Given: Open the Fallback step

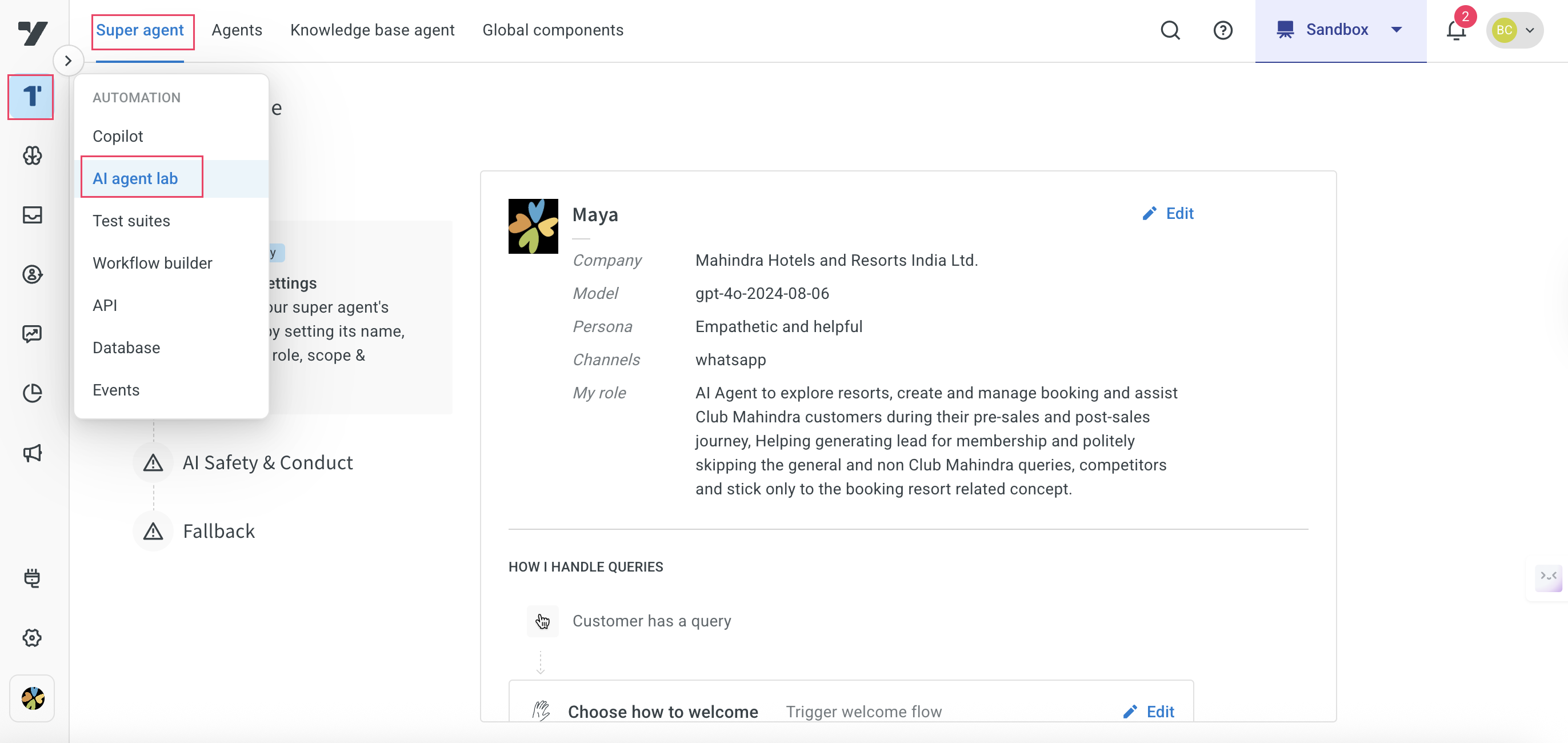Looking at the screenshot, I should [x=218, y=531].
